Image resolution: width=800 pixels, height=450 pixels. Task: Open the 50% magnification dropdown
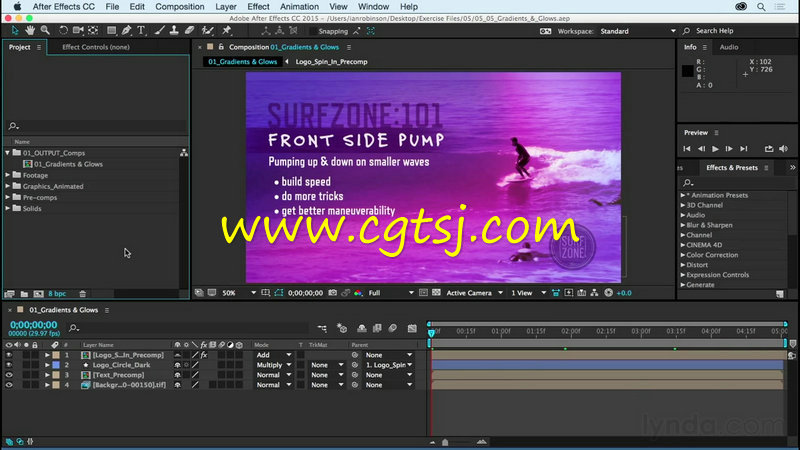239,293
